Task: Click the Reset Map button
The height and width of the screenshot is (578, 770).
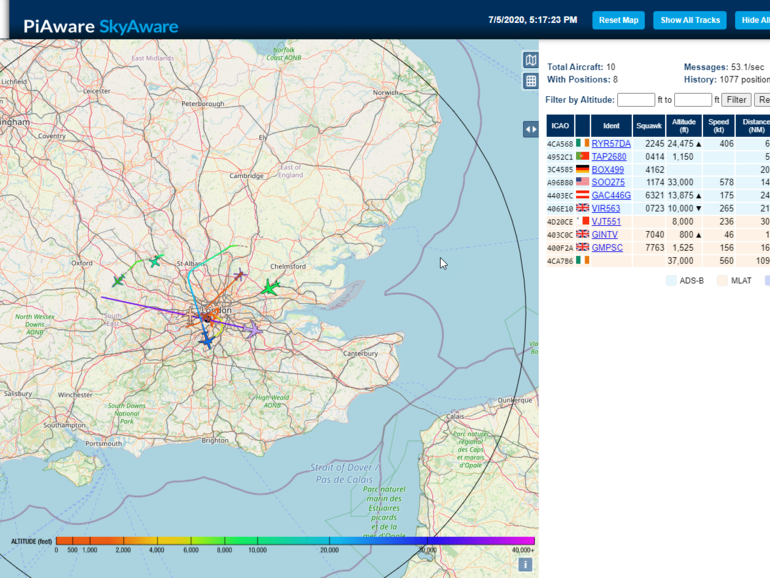Action: click(618, 20)
